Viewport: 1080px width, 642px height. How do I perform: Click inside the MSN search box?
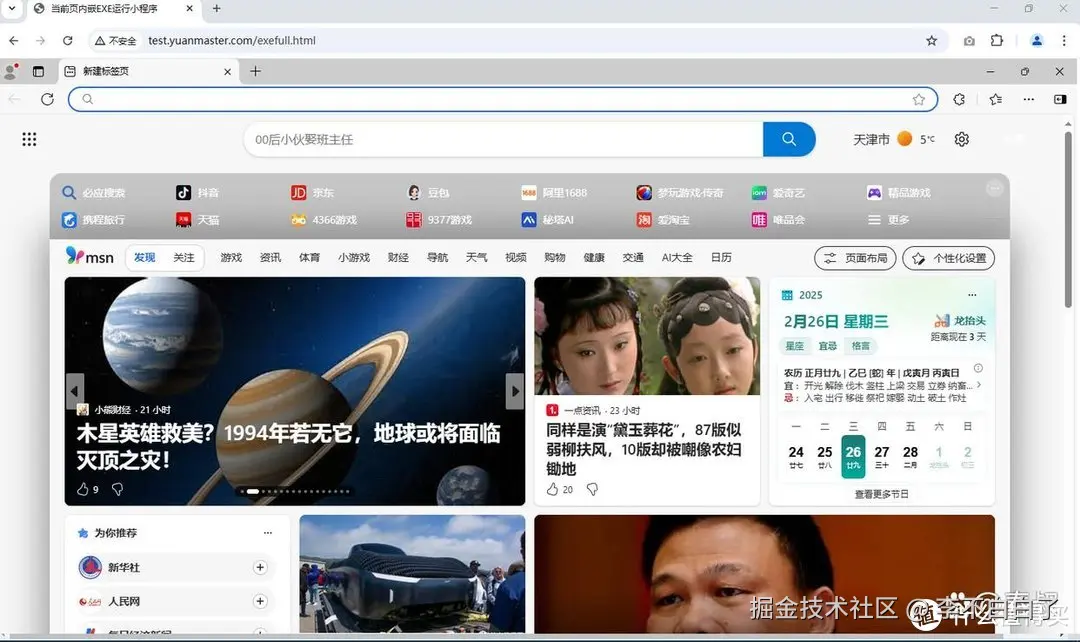click(x=450, y=139)
